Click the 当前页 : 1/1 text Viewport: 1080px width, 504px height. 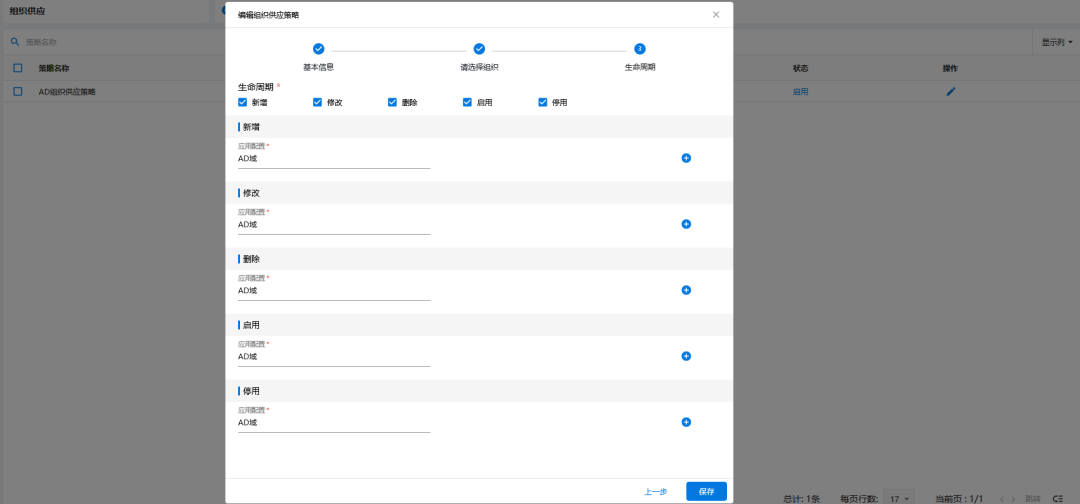(x=959, y=498)
